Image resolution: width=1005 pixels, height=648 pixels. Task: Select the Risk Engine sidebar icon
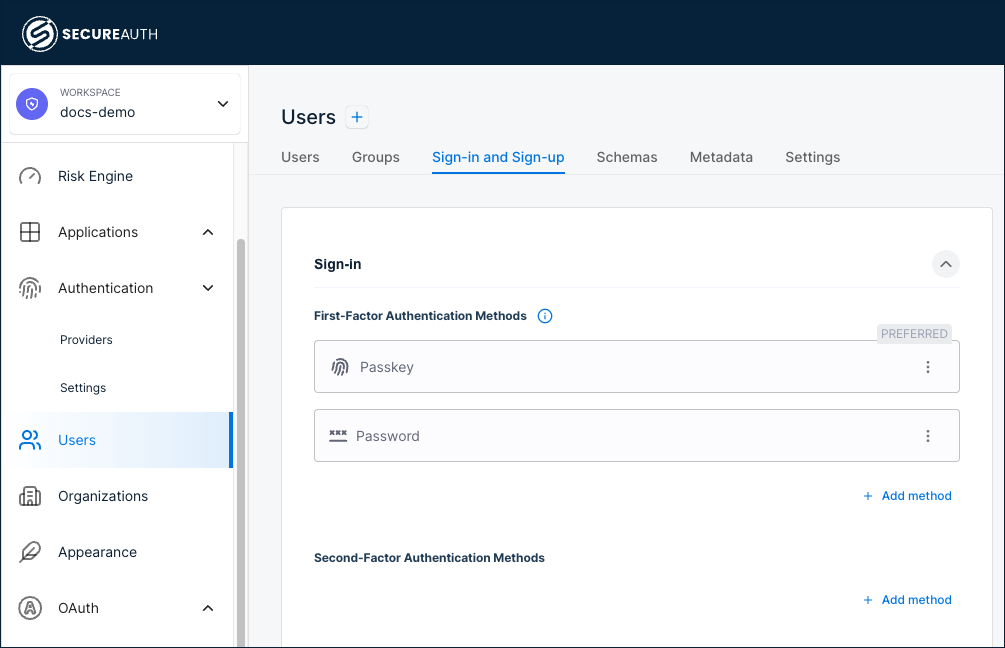click(x=30, y=176)
